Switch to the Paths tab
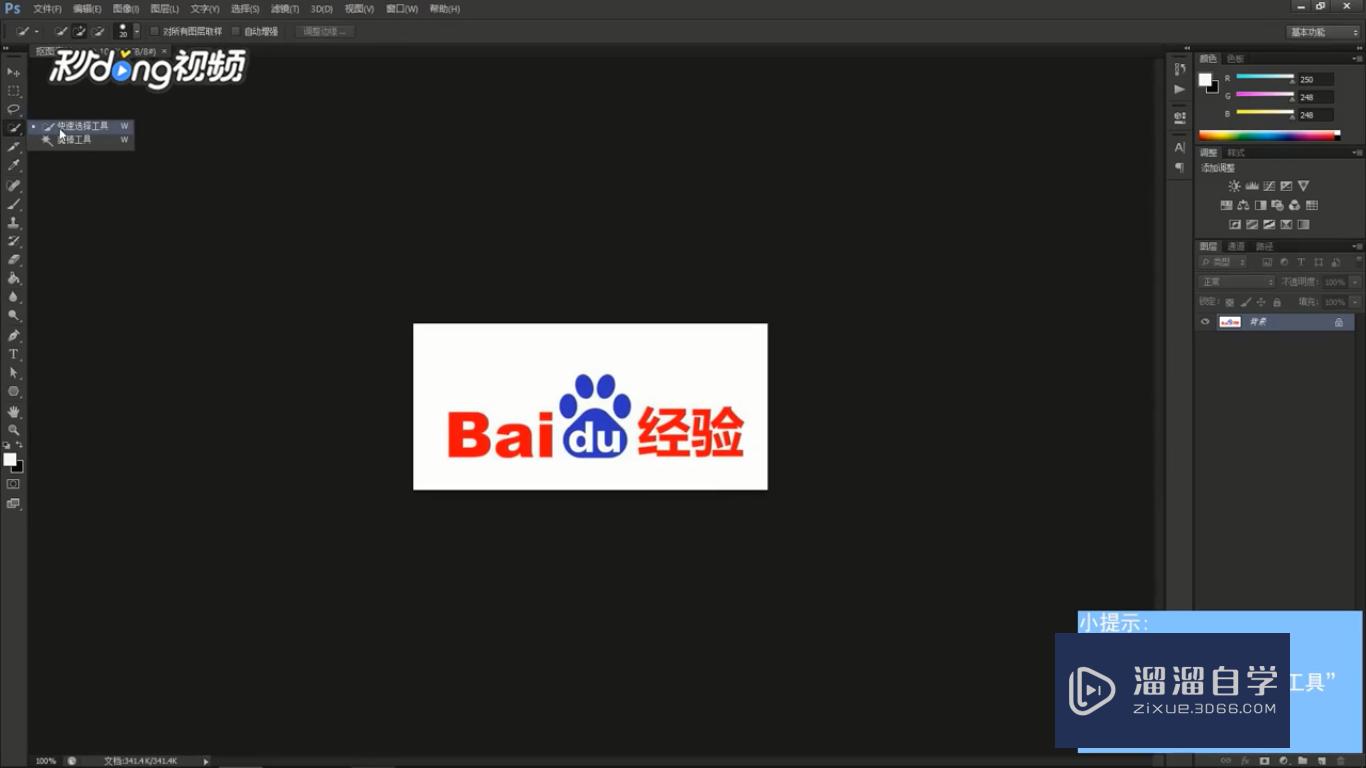The width and height of the screenshot is (1366, 768). [1265, 246]
